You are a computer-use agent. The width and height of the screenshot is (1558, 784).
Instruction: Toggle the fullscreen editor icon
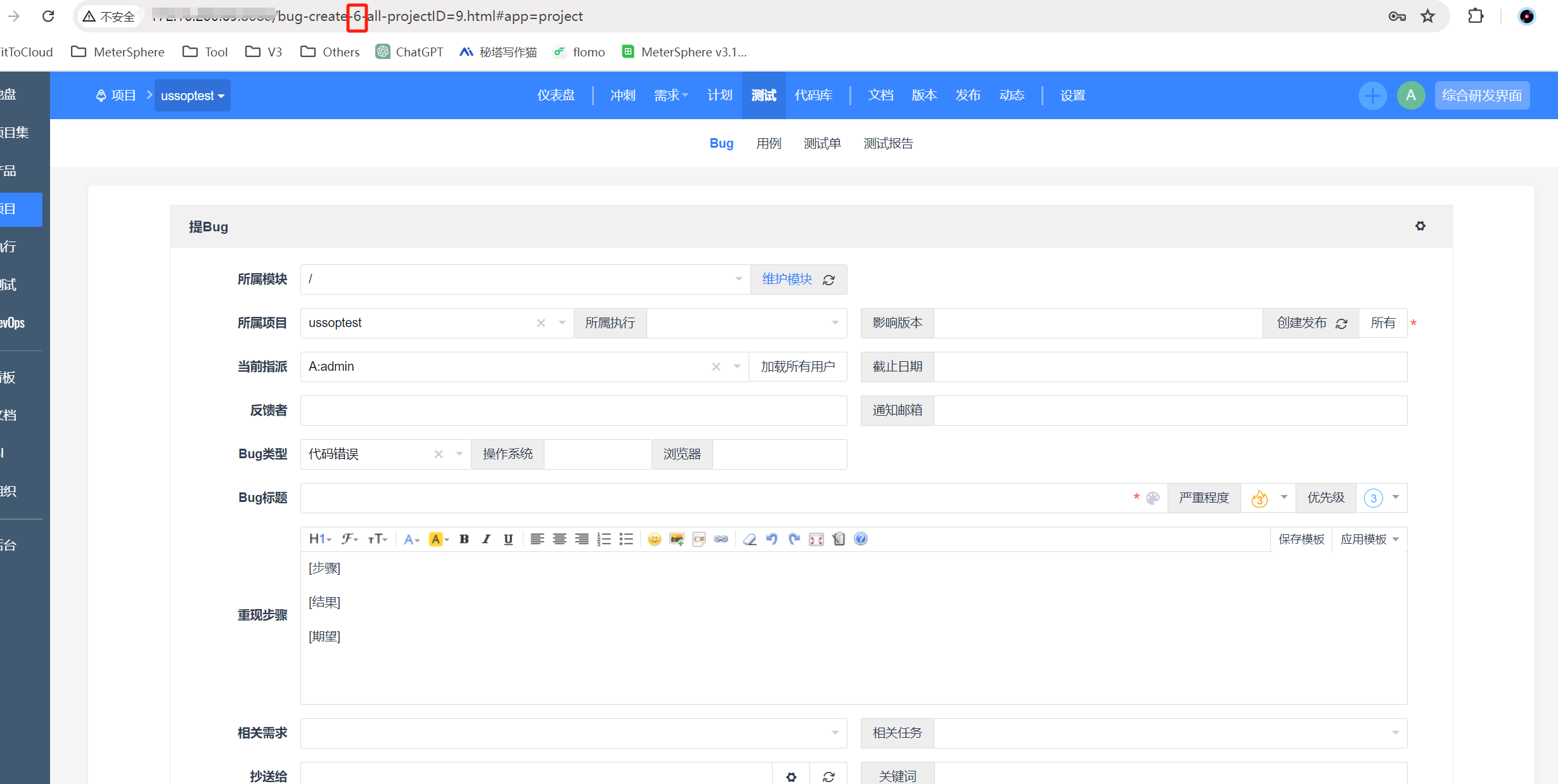[x=816, y=539]
